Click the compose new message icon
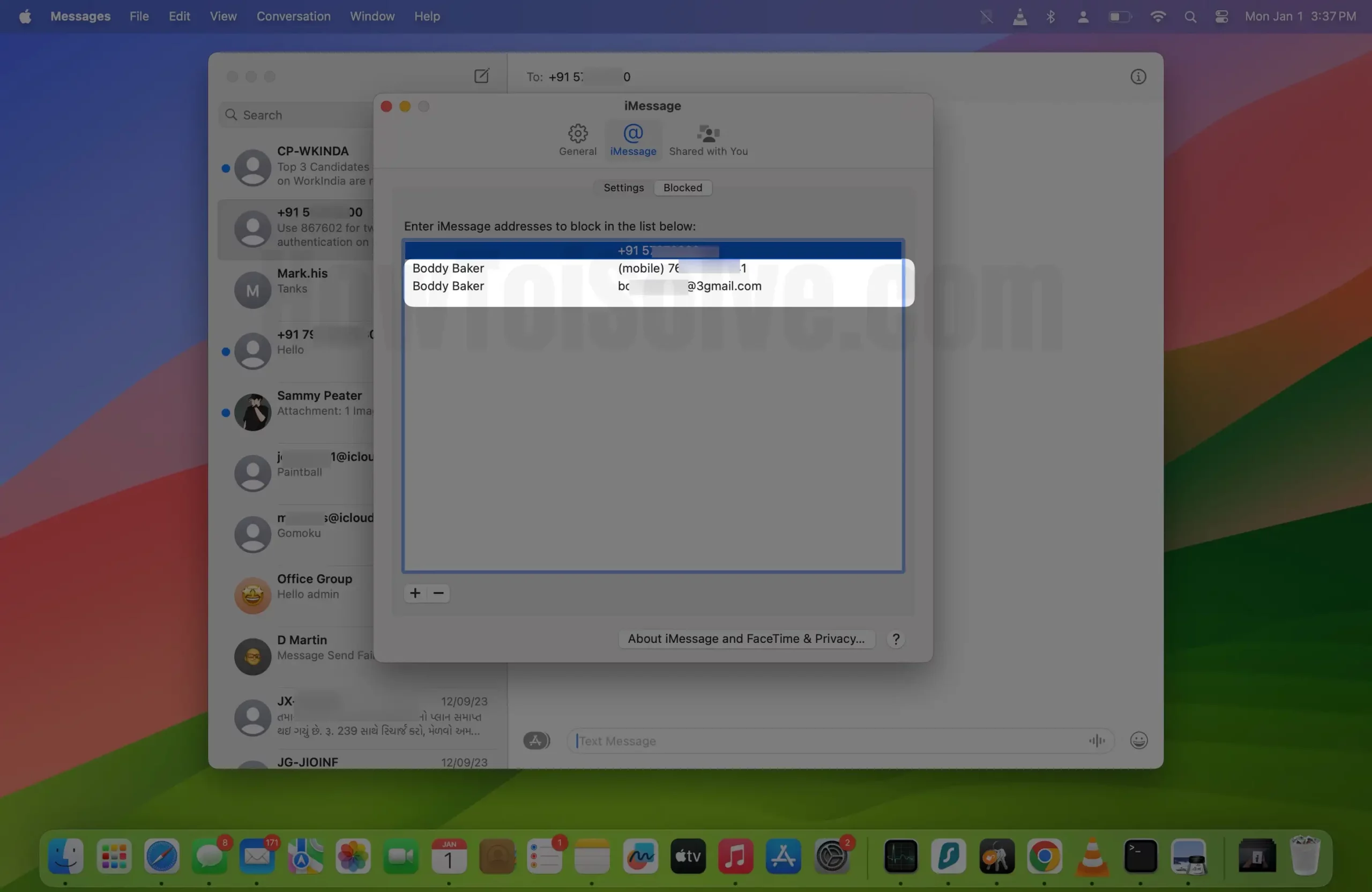 [x=481, y=76]
